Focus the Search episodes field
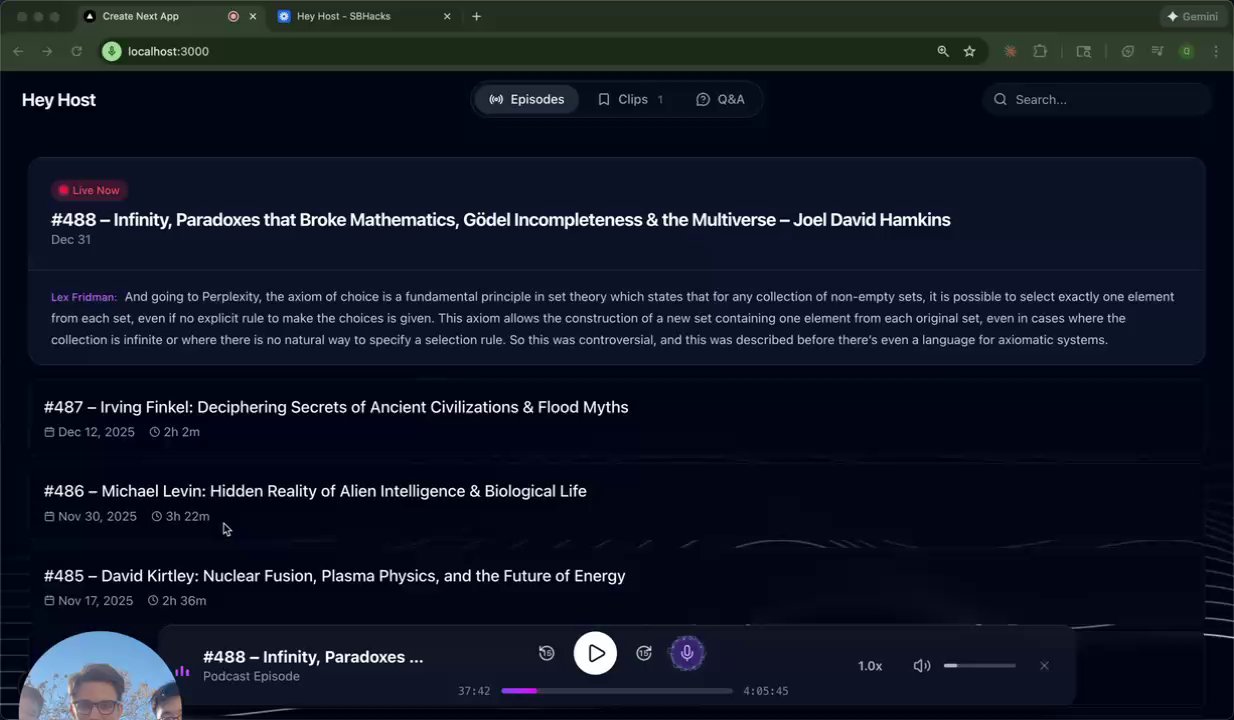 click(1097, 99)
